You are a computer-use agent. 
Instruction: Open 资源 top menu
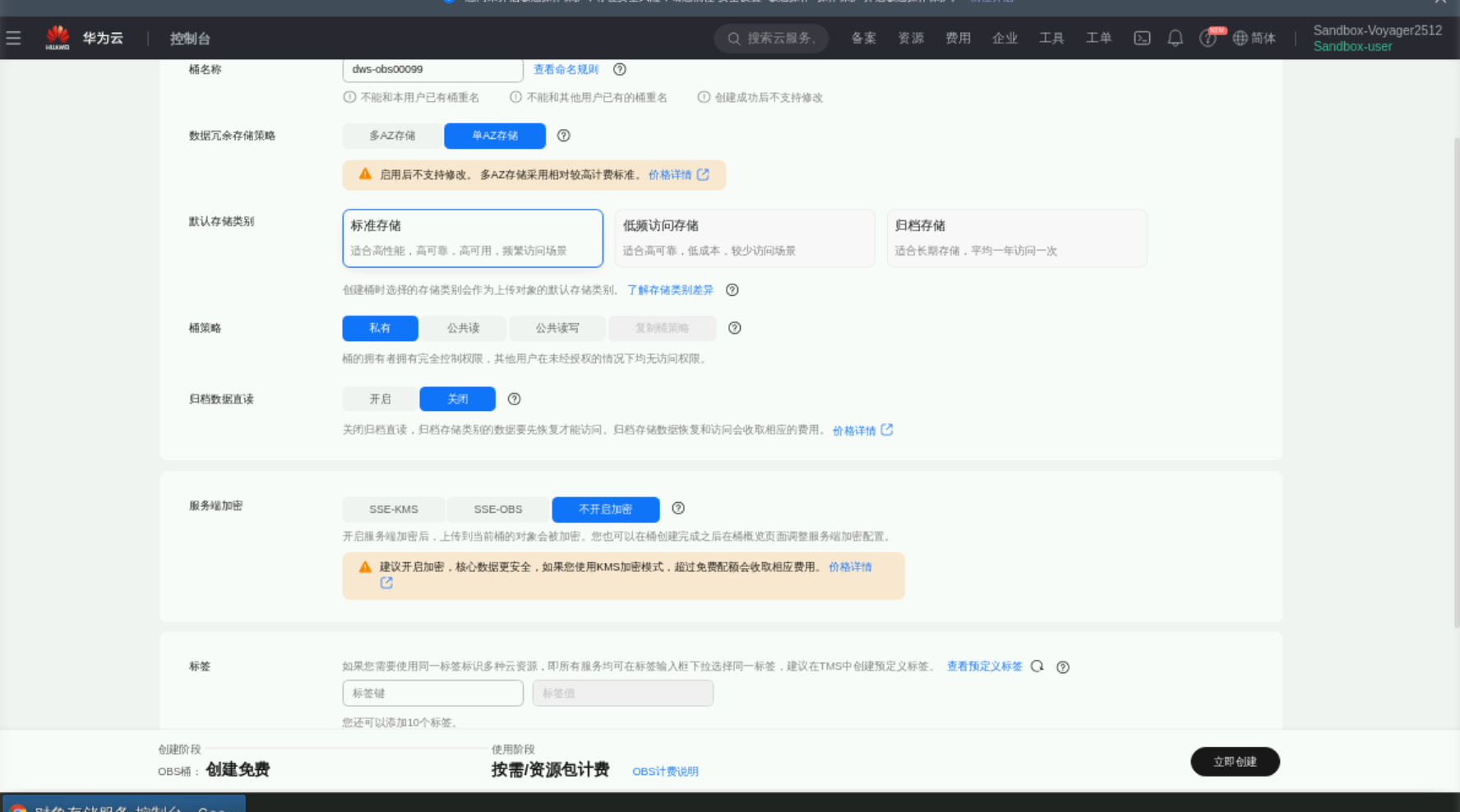[x=911, y=38]
